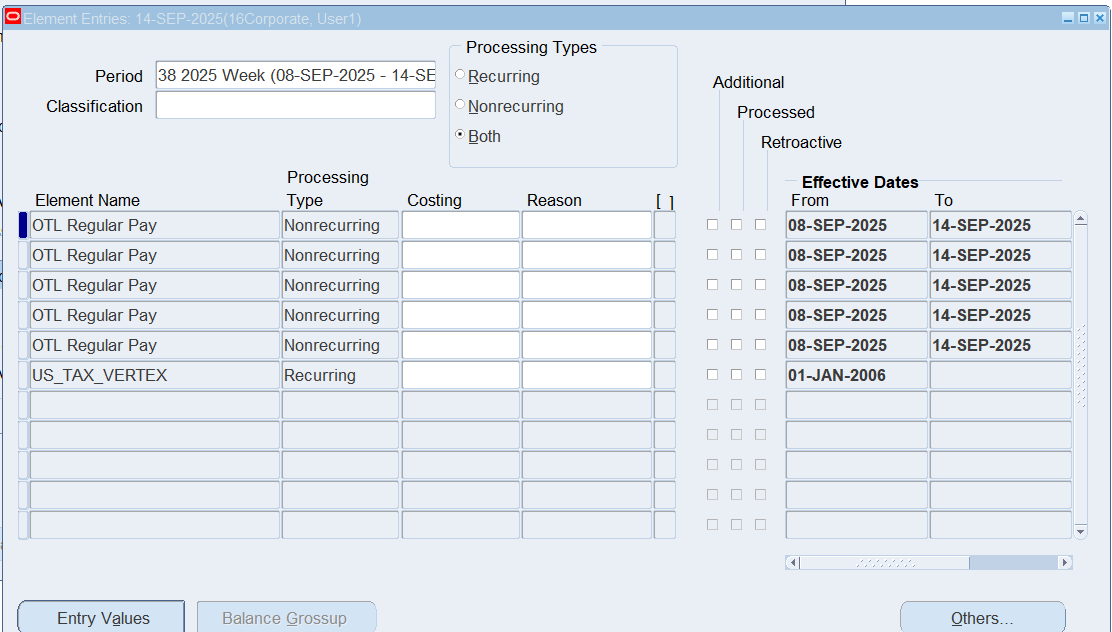The image size is (1112, 632).
Task: Select the Both processing type option
Action: tap(460, 136)
